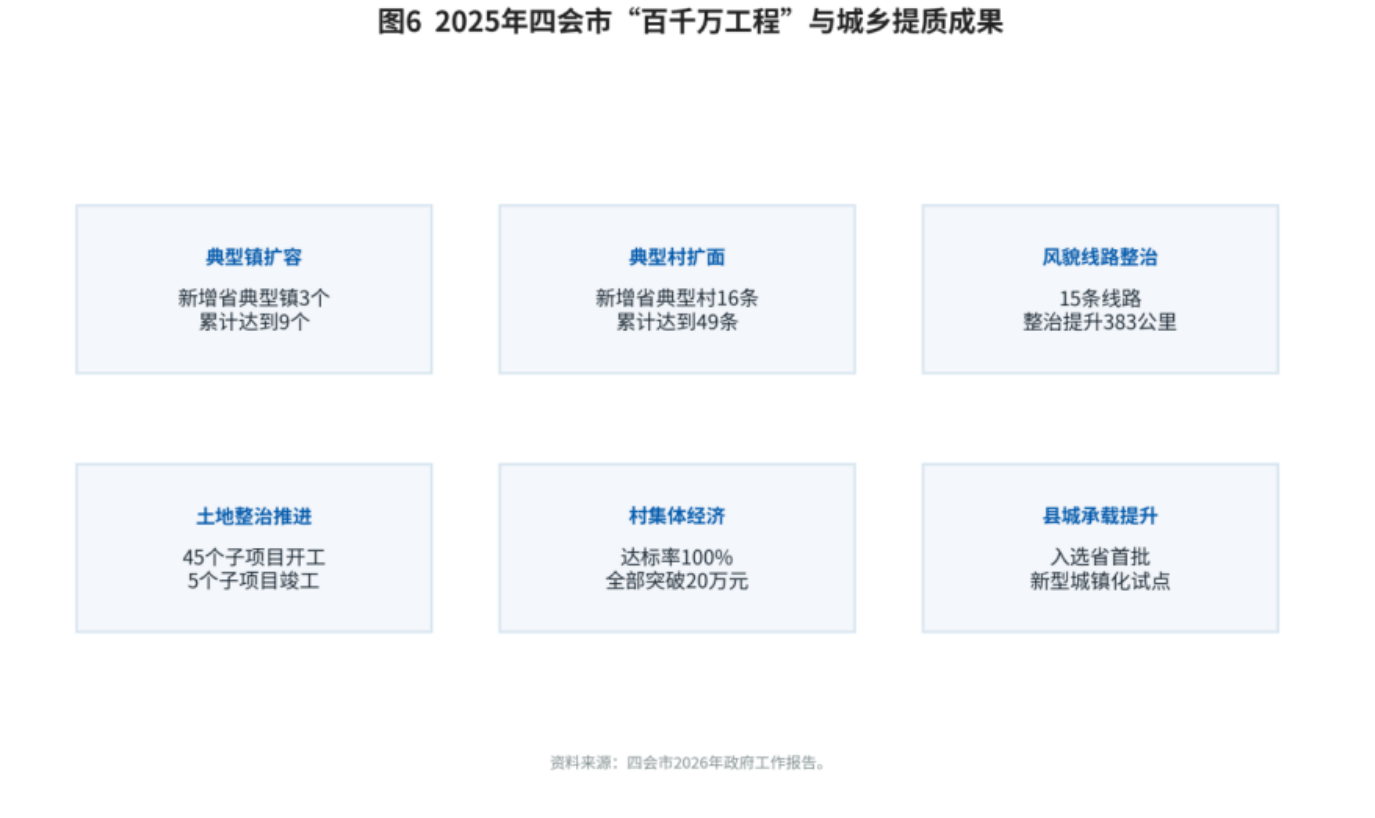Click the source note "资料来源：四会市2026年政府工作报告"
This screenshot has width=1375, height=818.
(688, 763)
